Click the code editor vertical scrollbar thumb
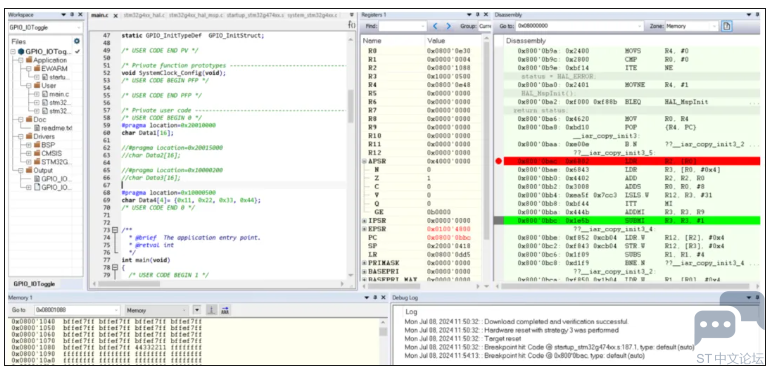 351,106
